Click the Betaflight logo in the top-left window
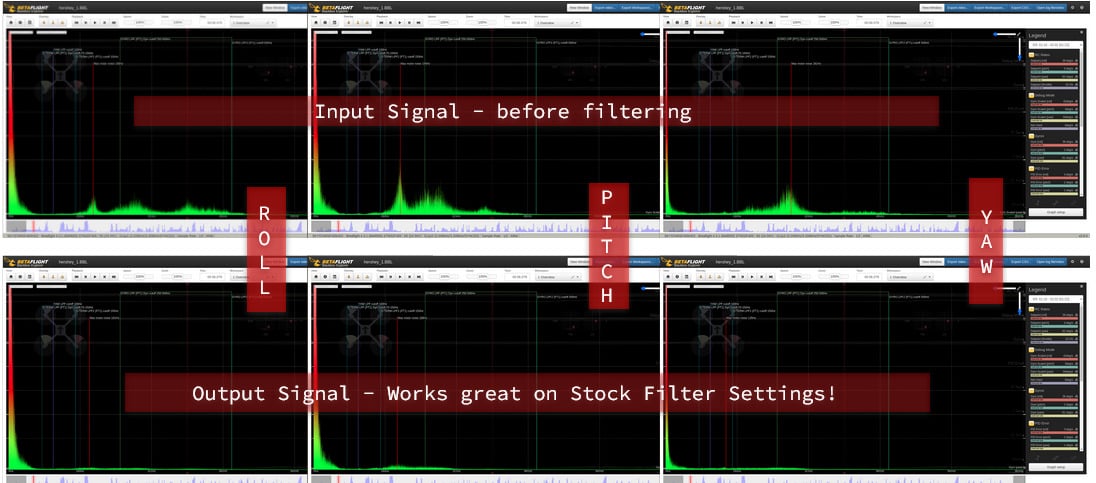This screenshot has height=483, width=1096. [30, 7]
